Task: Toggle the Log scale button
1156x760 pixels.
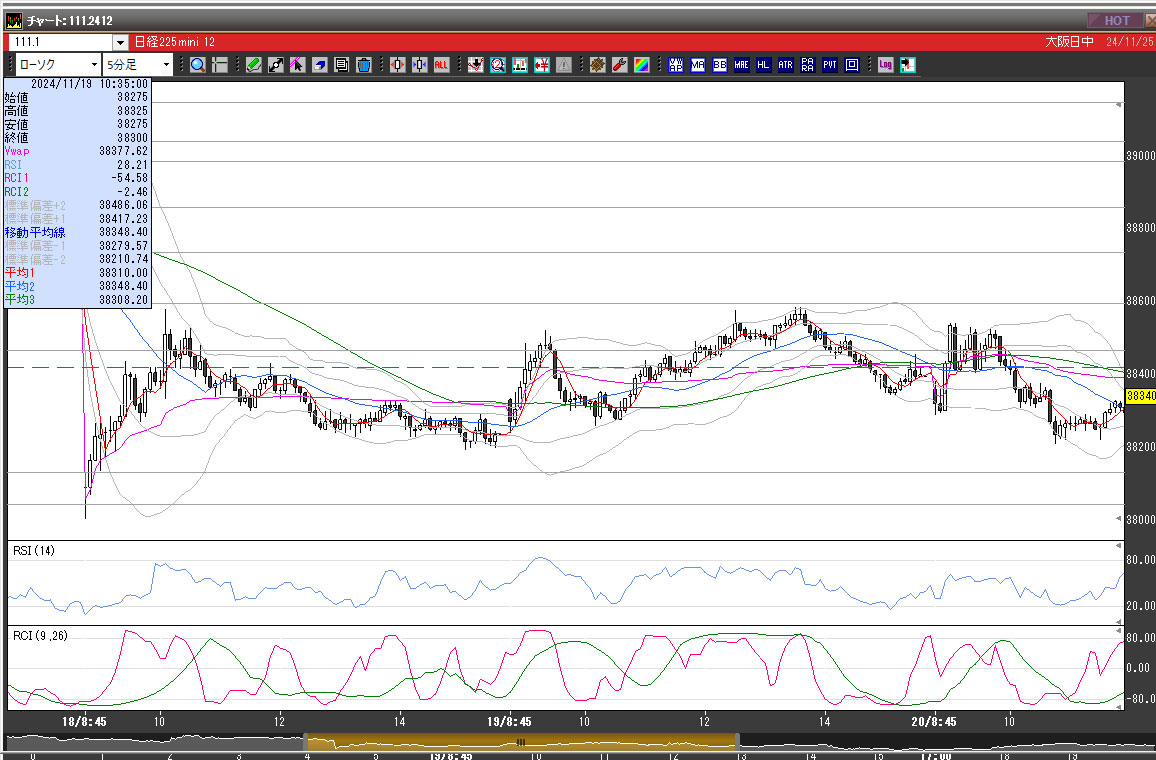Action: [885, 65]
